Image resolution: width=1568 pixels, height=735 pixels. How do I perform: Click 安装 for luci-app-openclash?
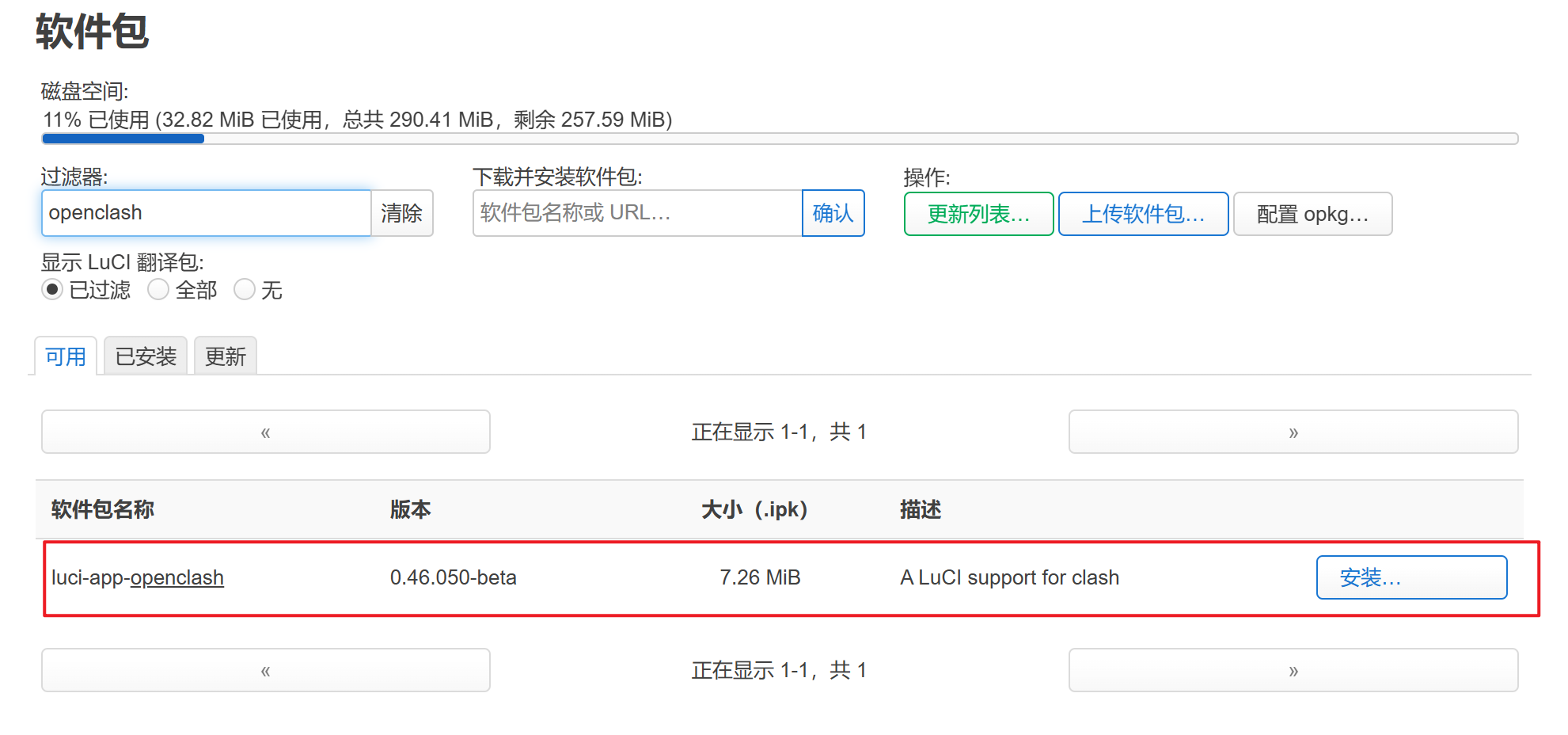point(1411,577)
